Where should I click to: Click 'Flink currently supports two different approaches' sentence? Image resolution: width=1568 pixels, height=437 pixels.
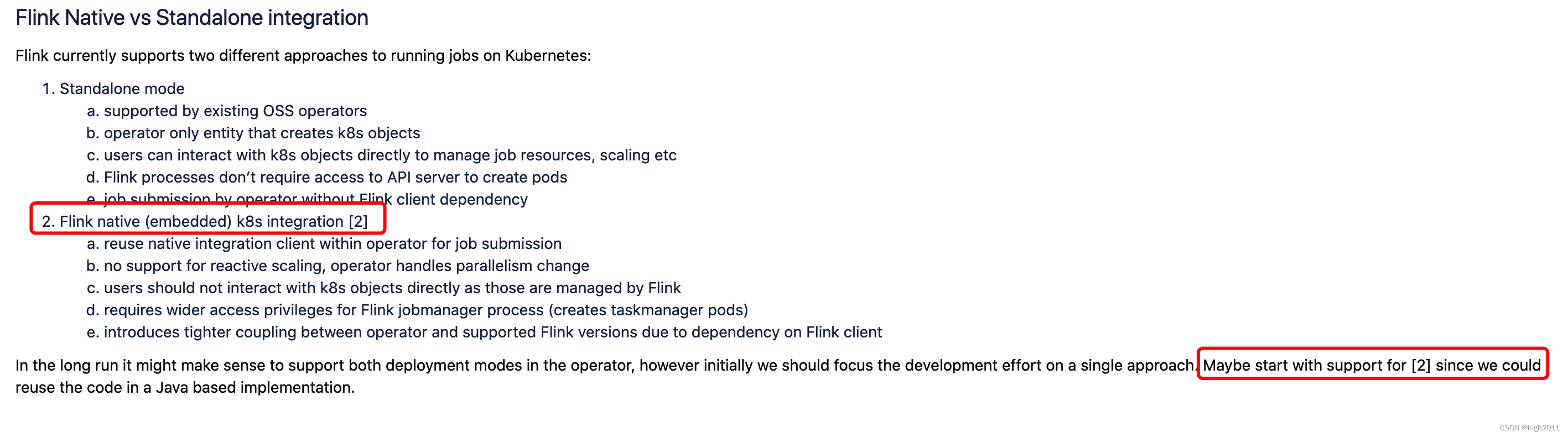coord(303,55)
